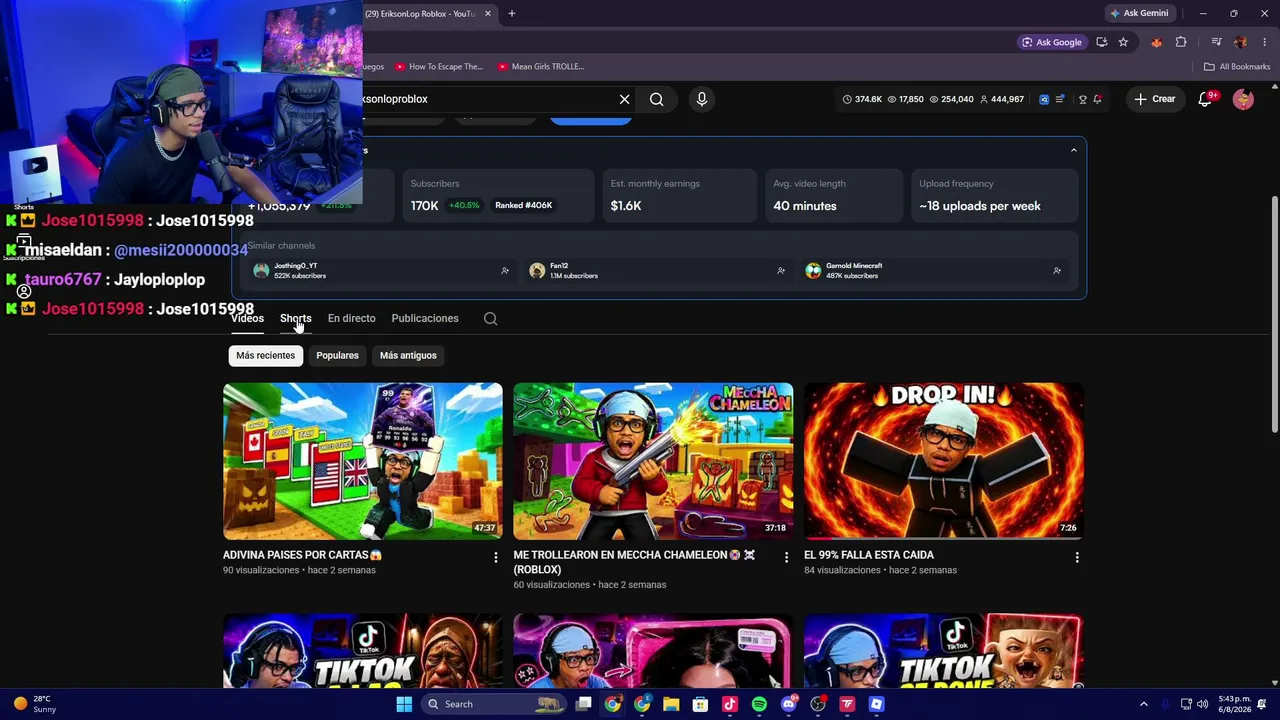Image resolution: width=1280 pixels, height=720 pixels.
Task: Follow similar channel Josthing0_YT
Action: point(505,271)
